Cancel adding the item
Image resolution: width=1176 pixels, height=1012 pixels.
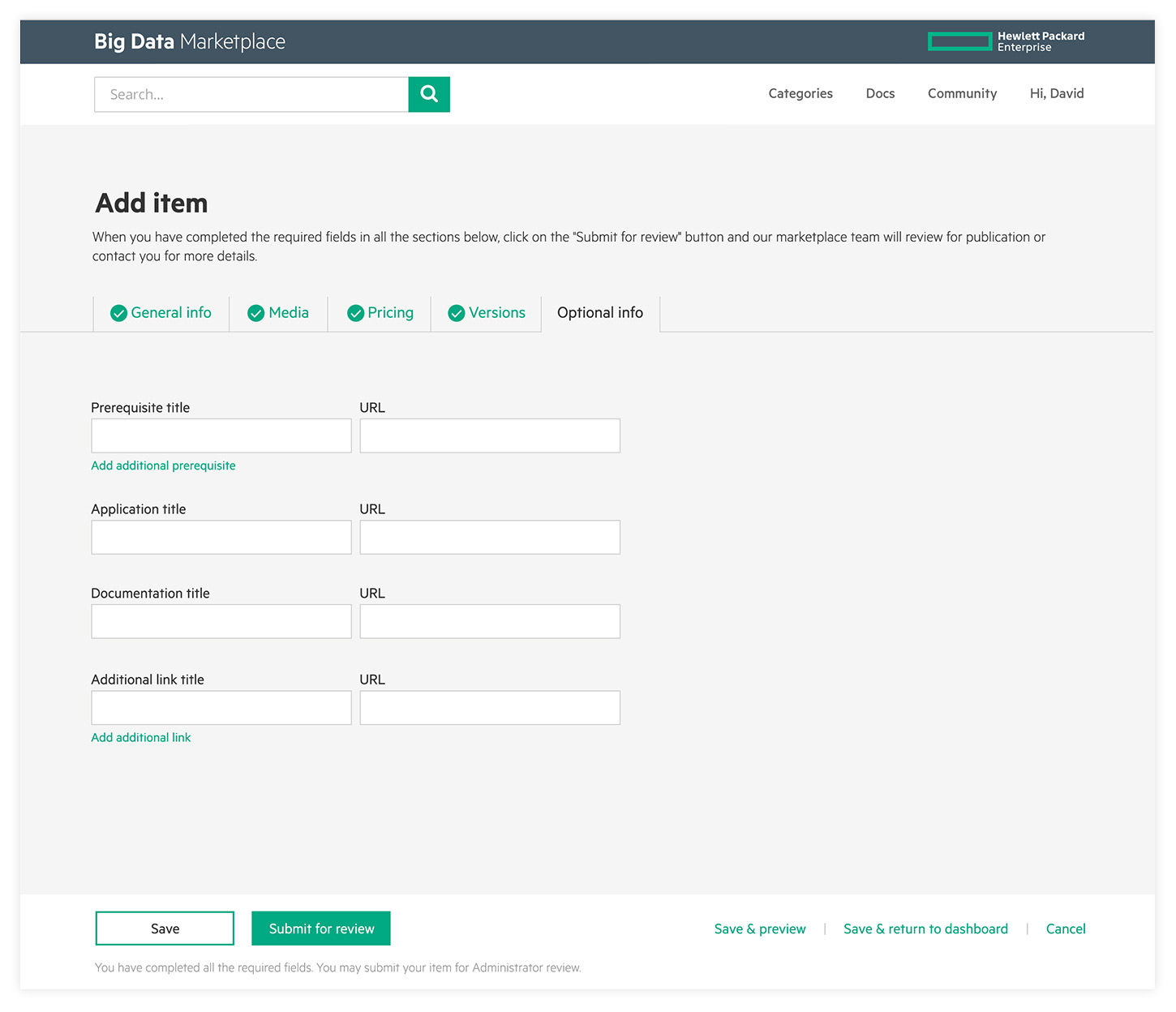point(1066,928)
